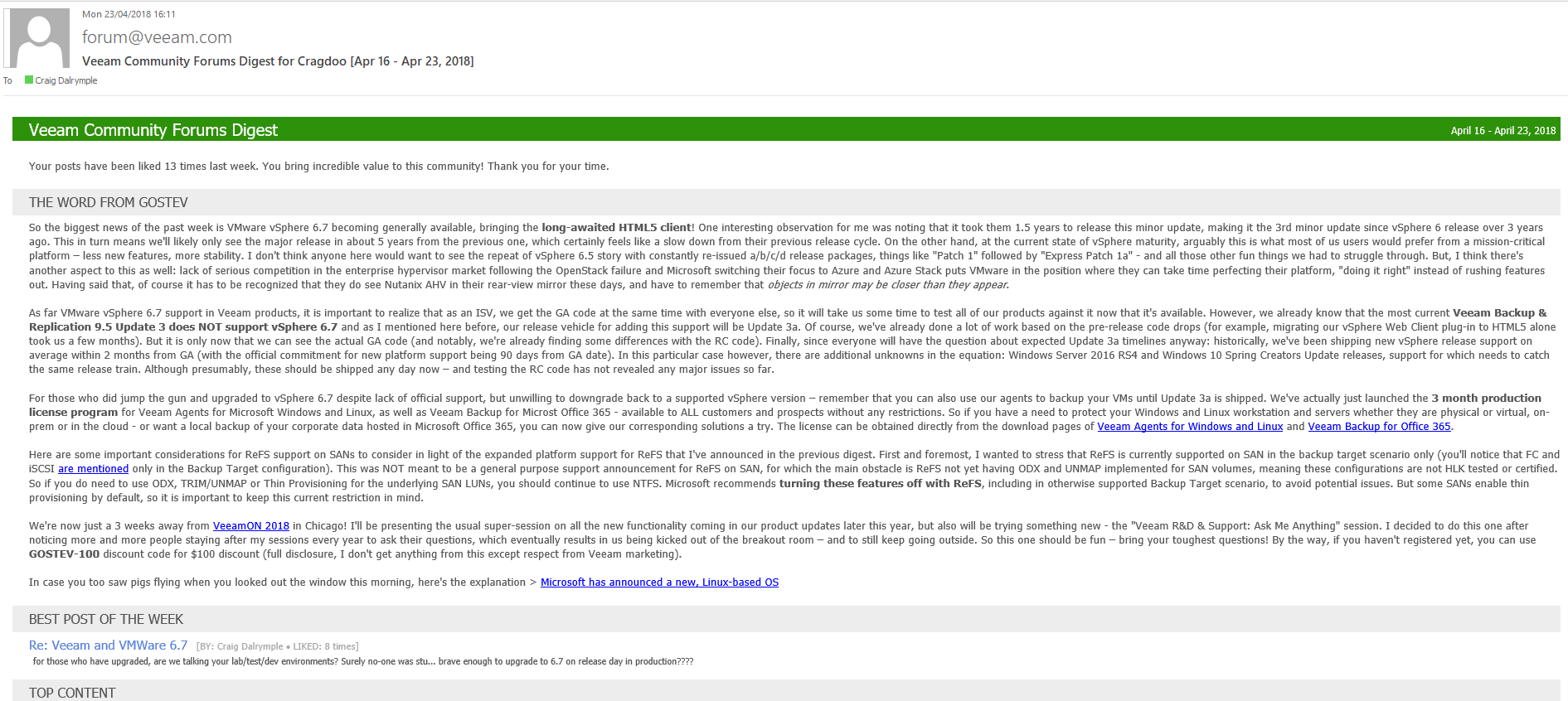Click BEST POST OF THE WEEK section header
Screen dimensions: 1568x701
pyautogui.click(x=106, y=620)
